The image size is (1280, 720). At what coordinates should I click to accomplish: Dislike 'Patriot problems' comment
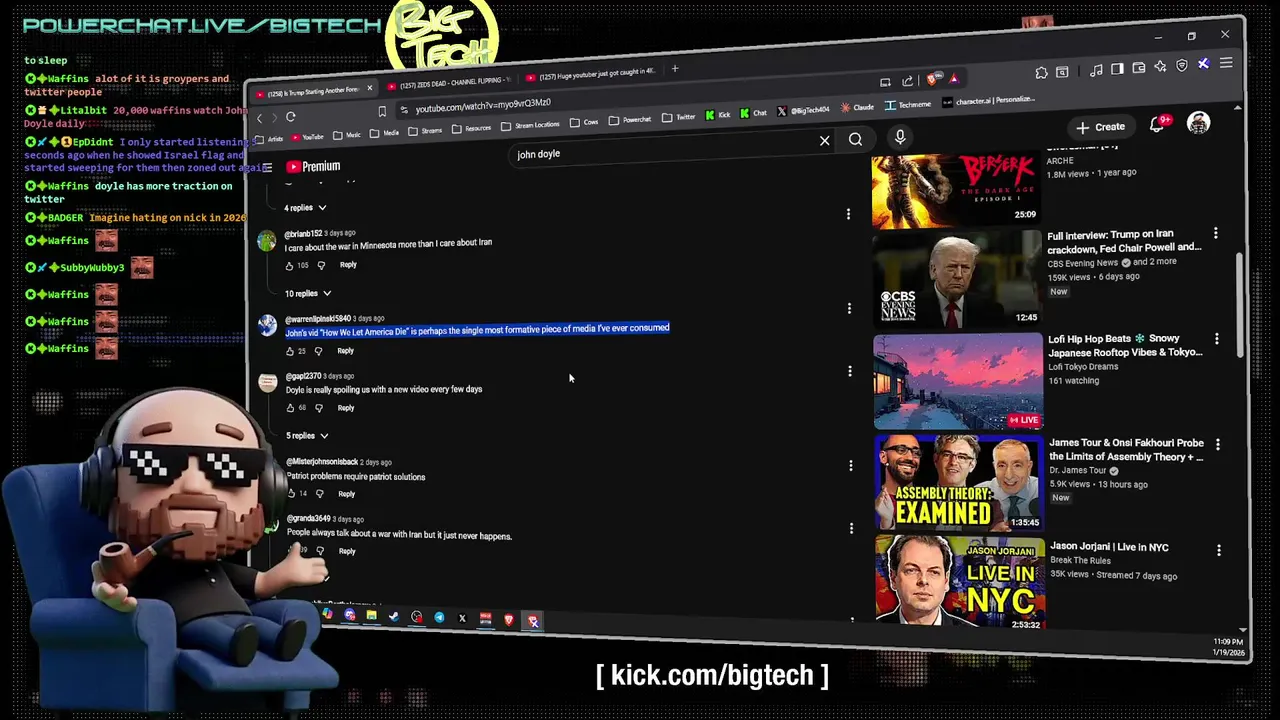point(320,493)
